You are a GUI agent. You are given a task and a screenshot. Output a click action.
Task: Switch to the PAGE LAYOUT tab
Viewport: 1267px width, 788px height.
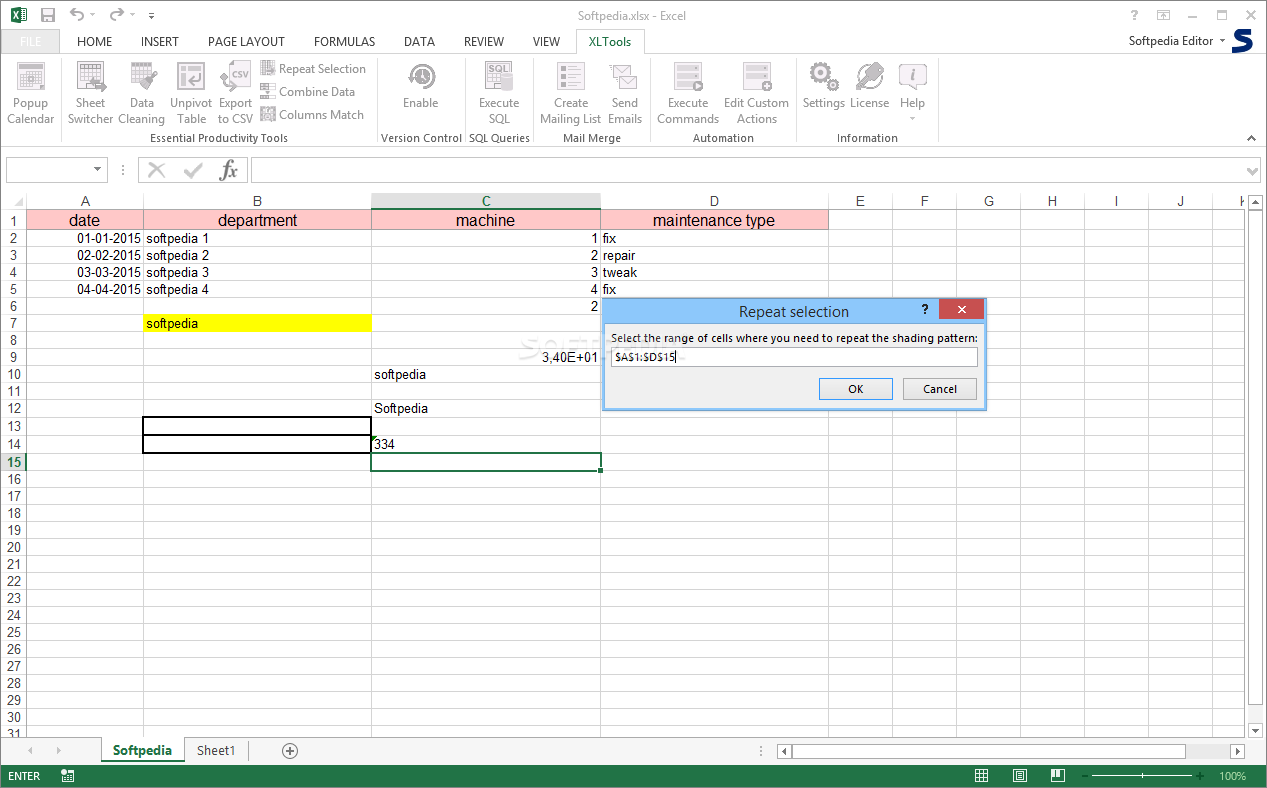(246, 42)
